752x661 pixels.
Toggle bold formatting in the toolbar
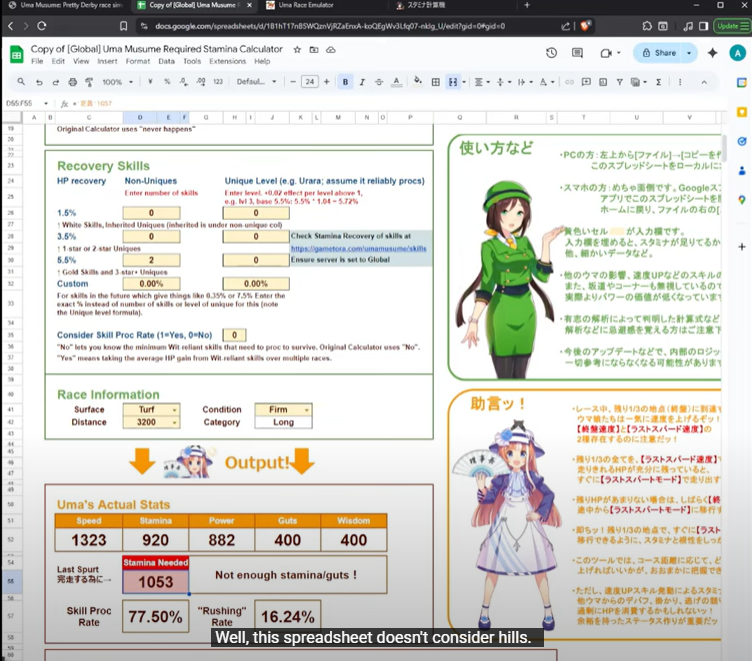coord(346,82)
